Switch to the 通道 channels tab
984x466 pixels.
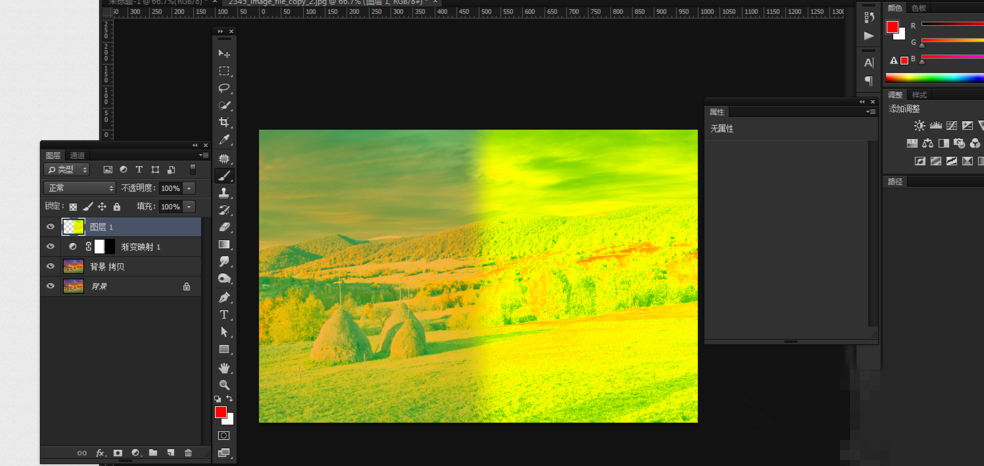pos(77,155)
